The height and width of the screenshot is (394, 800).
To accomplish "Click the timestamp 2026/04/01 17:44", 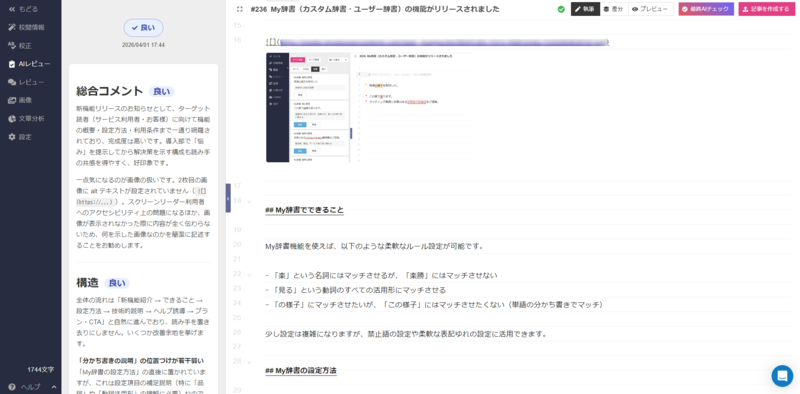I will (x=143, y=45).
